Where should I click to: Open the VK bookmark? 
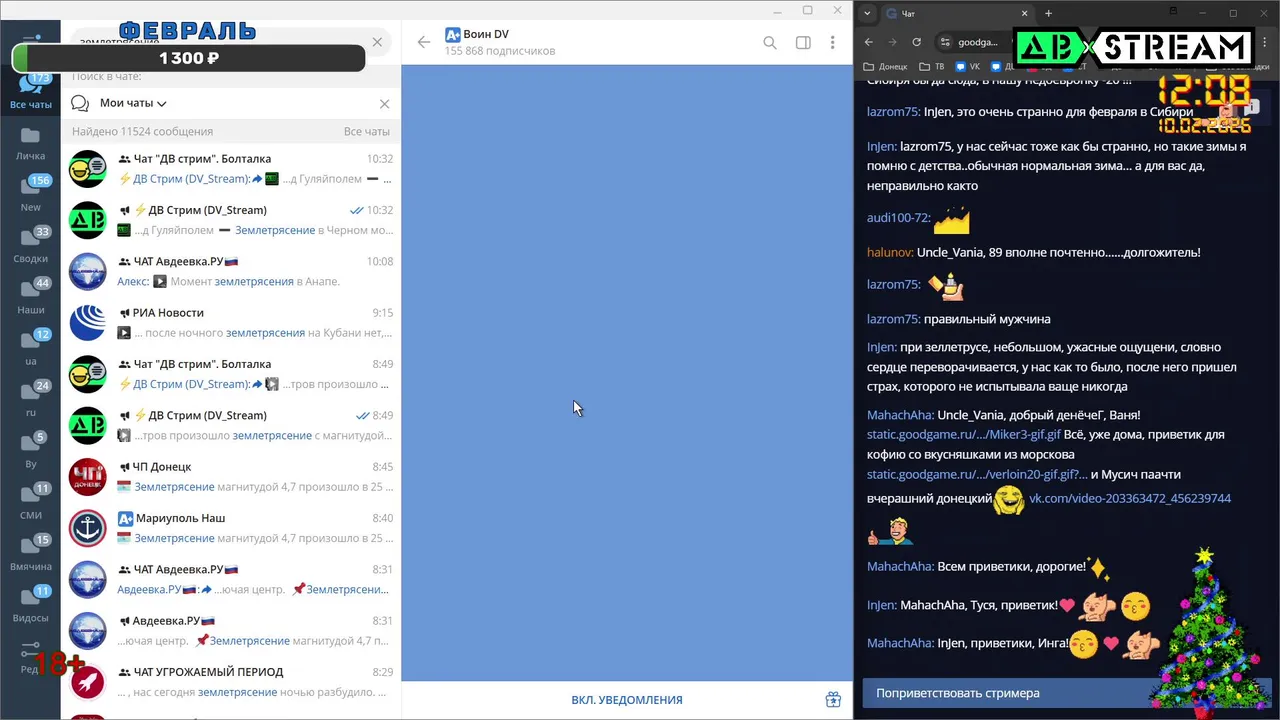968,67
